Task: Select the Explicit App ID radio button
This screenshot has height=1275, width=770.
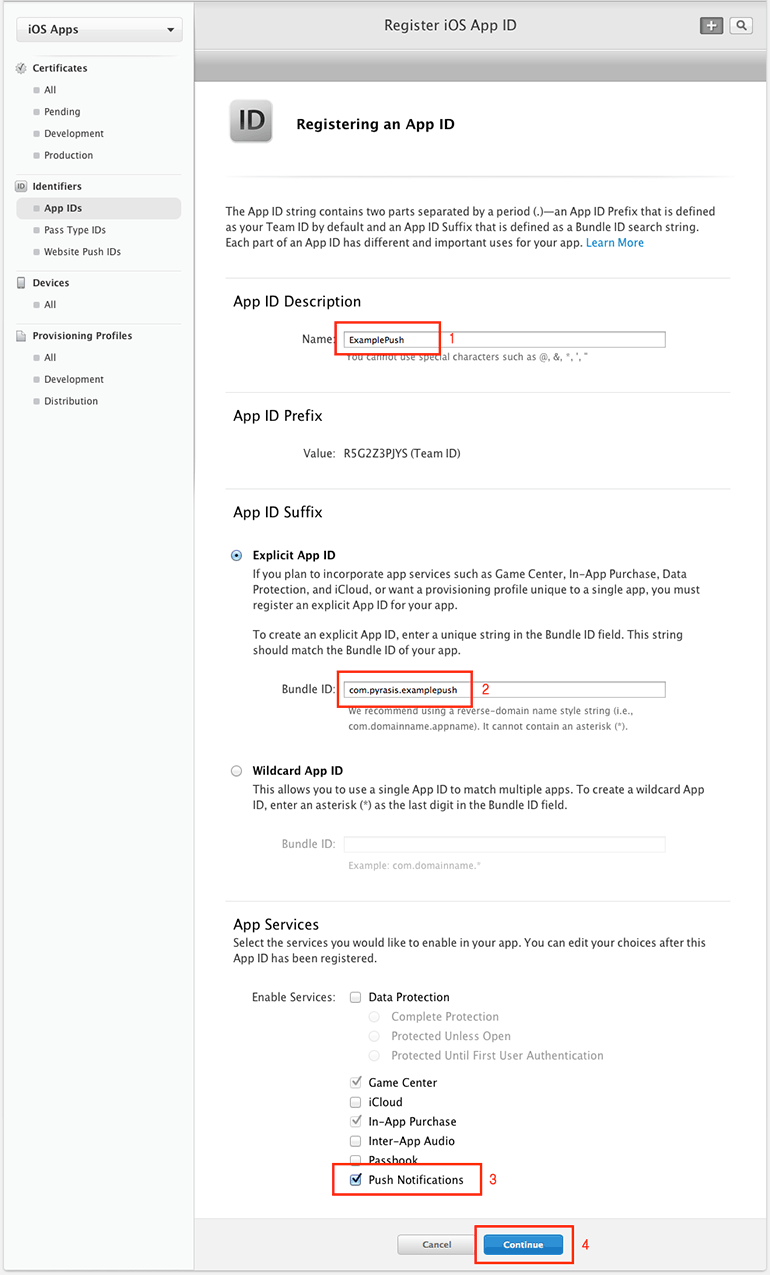Action: pos(237,555)
